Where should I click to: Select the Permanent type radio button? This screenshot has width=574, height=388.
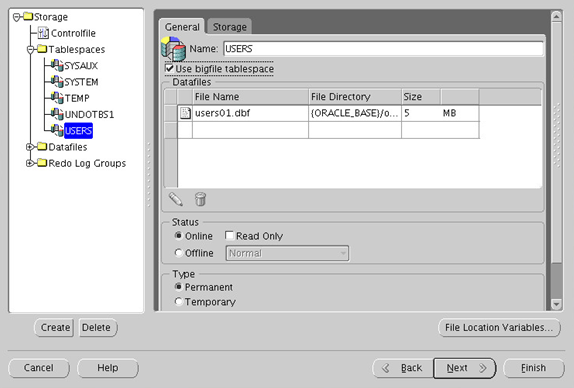click(x=178, y=287)
